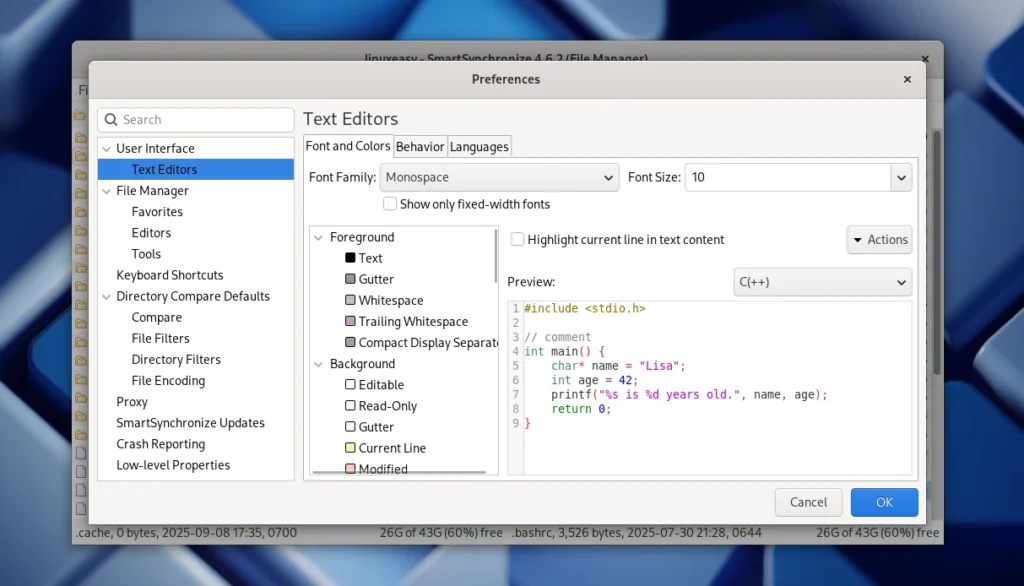Click the search magnifier icon in sidebar
1024x586 pixels.
click(111, 120)
